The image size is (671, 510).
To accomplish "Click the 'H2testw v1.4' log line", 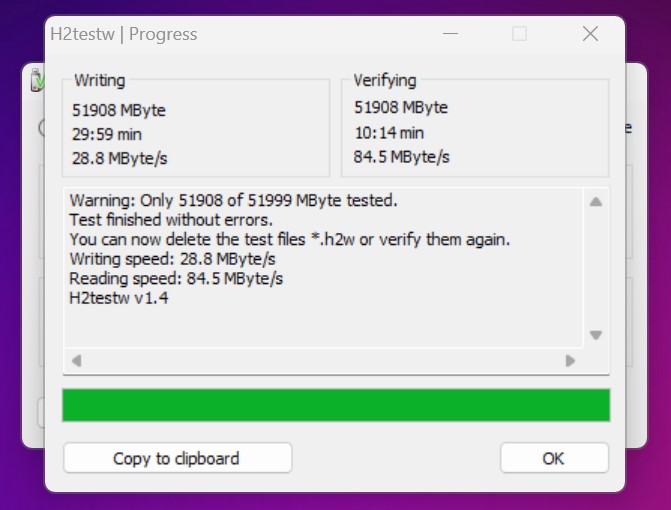I will 119,298.
